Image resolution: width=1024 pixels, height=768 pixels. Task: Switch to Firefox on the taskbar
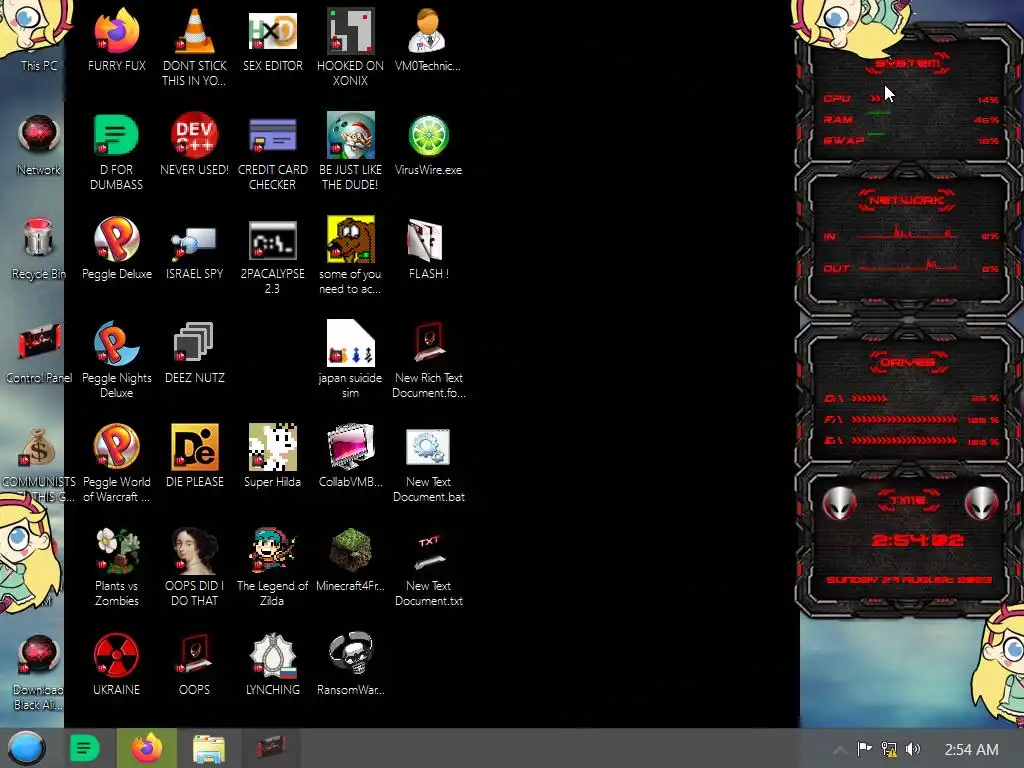146,748
